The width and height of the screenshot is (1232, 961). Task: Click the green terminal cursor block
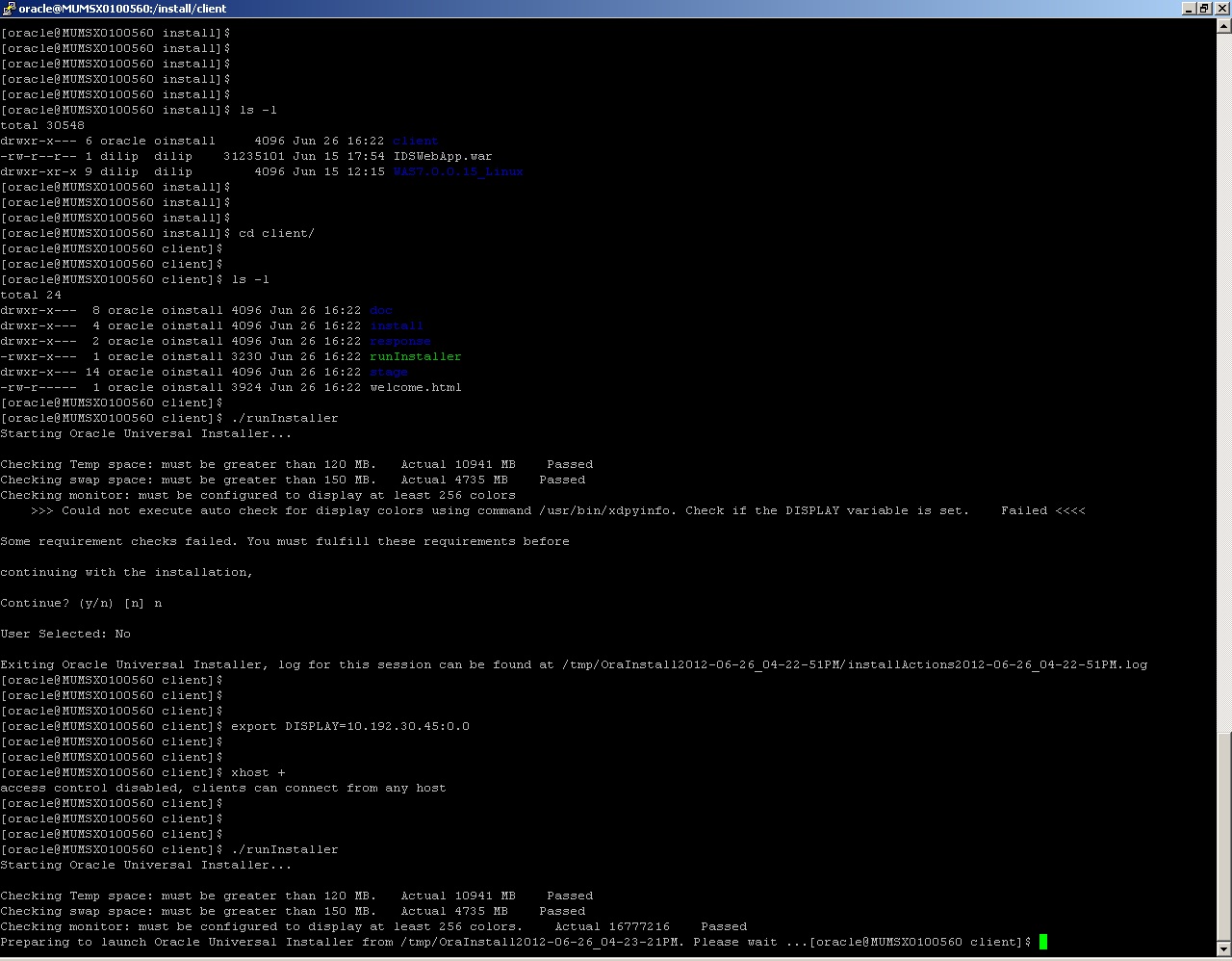pos(1043,942)
